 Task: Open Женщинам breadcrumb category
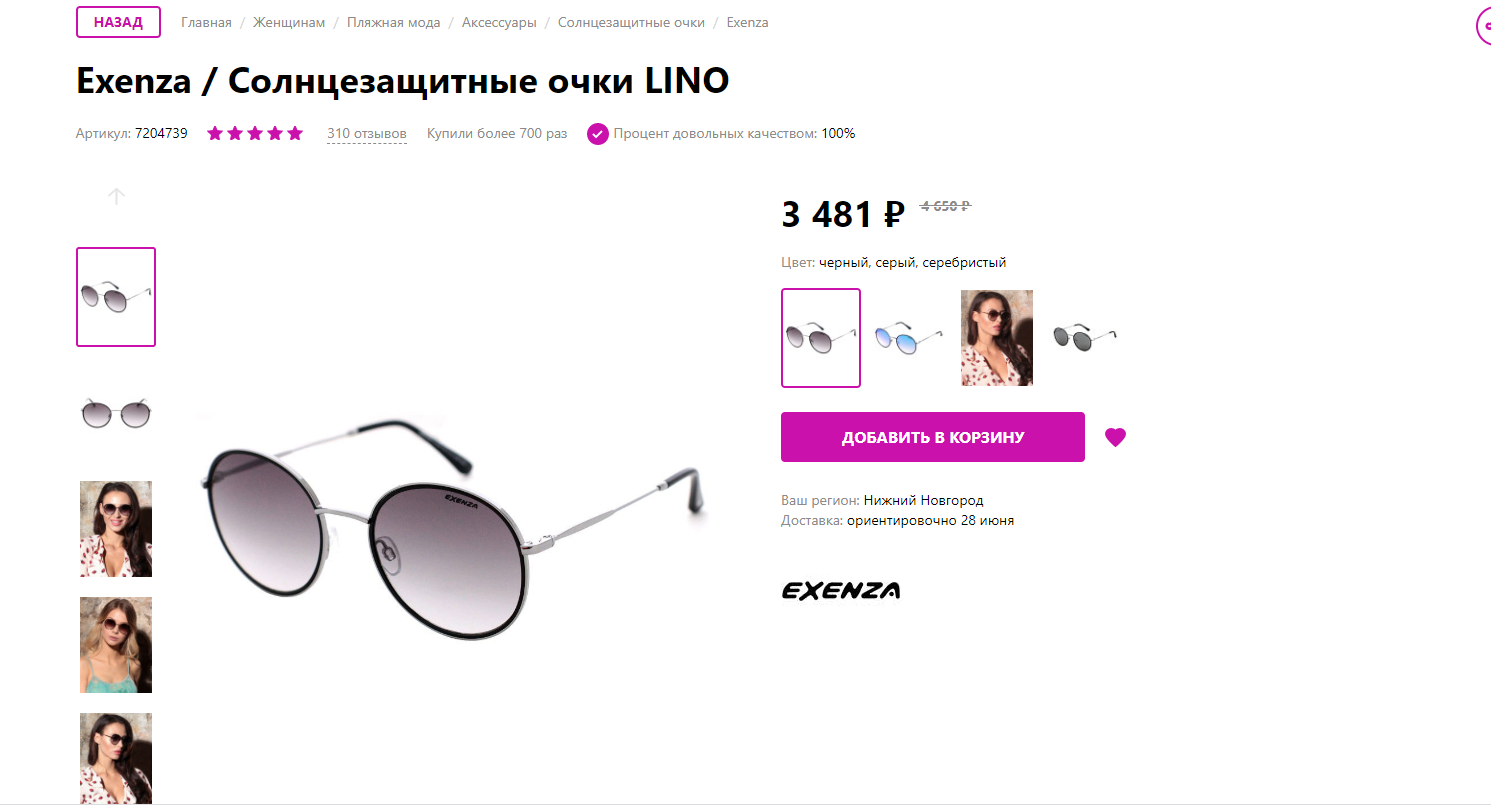(x=289, y=22)
